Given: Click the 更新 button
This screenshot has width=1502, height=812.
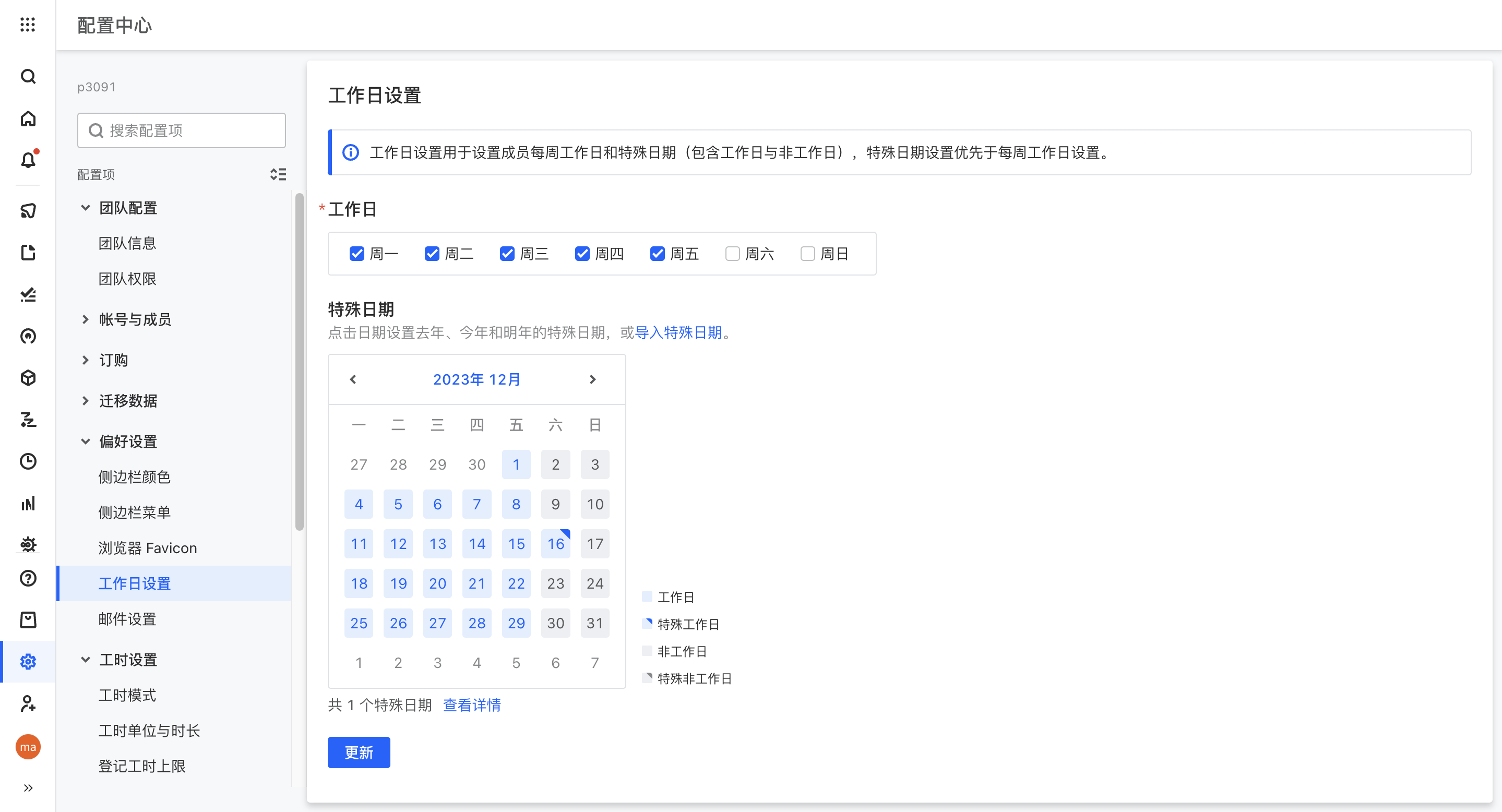Looking at the screenshot, I should [359, 753].
